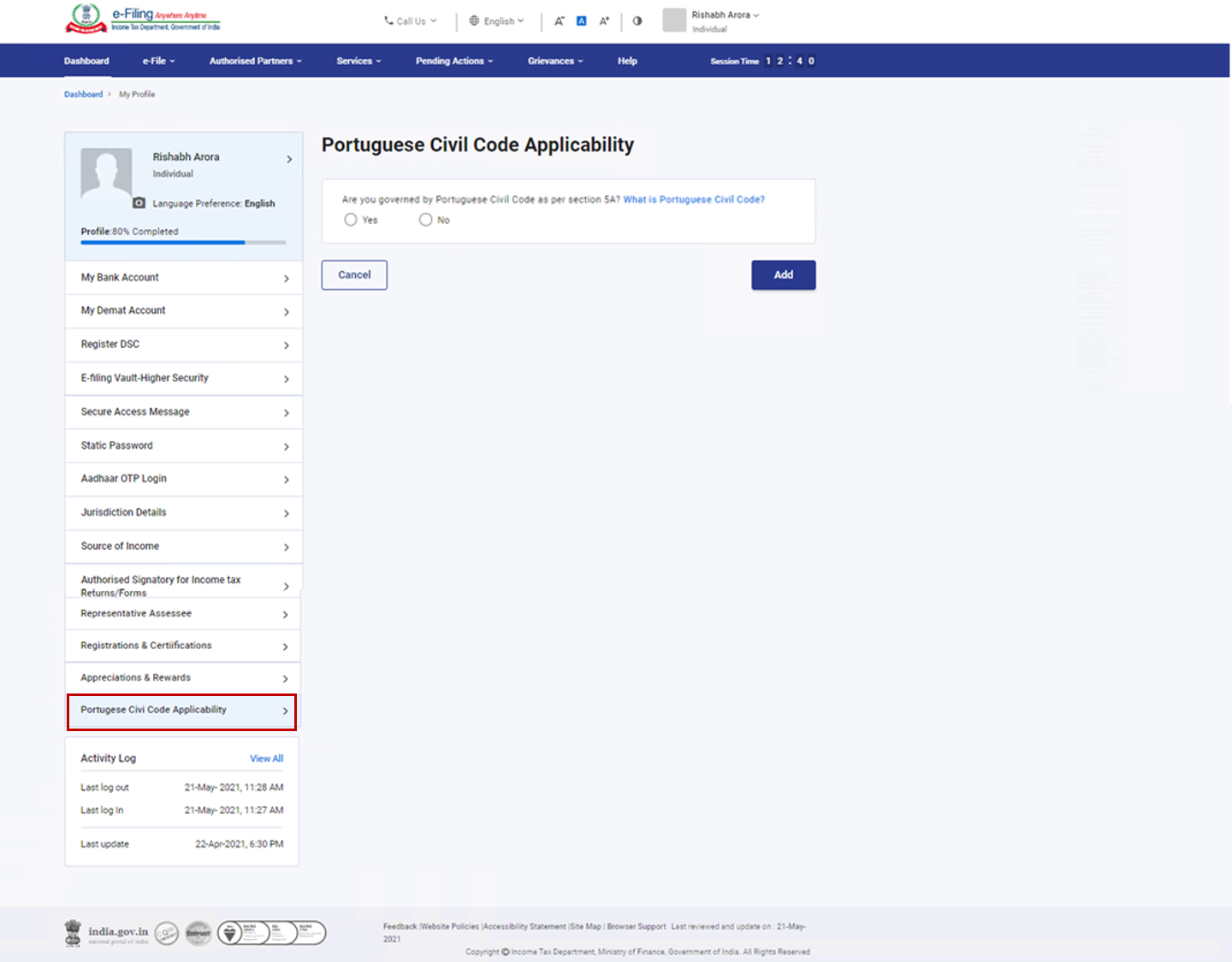Open the e-File menu

coord(158,61)
